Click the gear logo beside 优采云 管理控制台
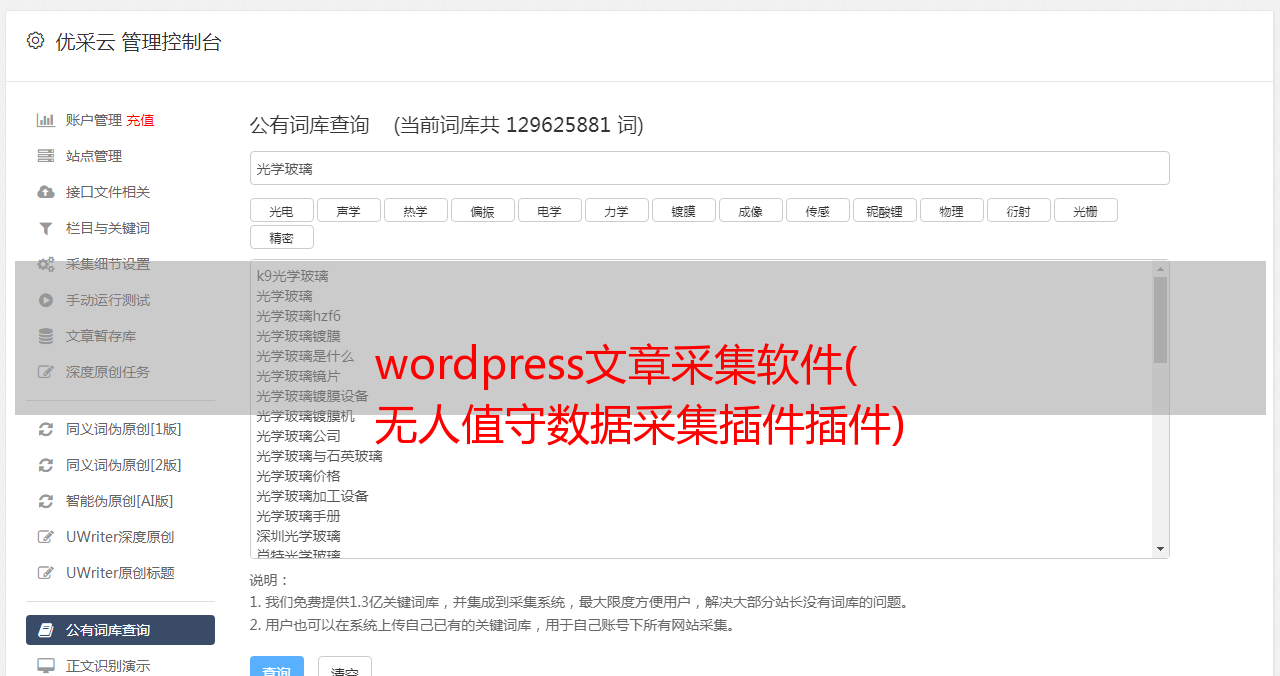1280x676 pixels. coord(36,41)
